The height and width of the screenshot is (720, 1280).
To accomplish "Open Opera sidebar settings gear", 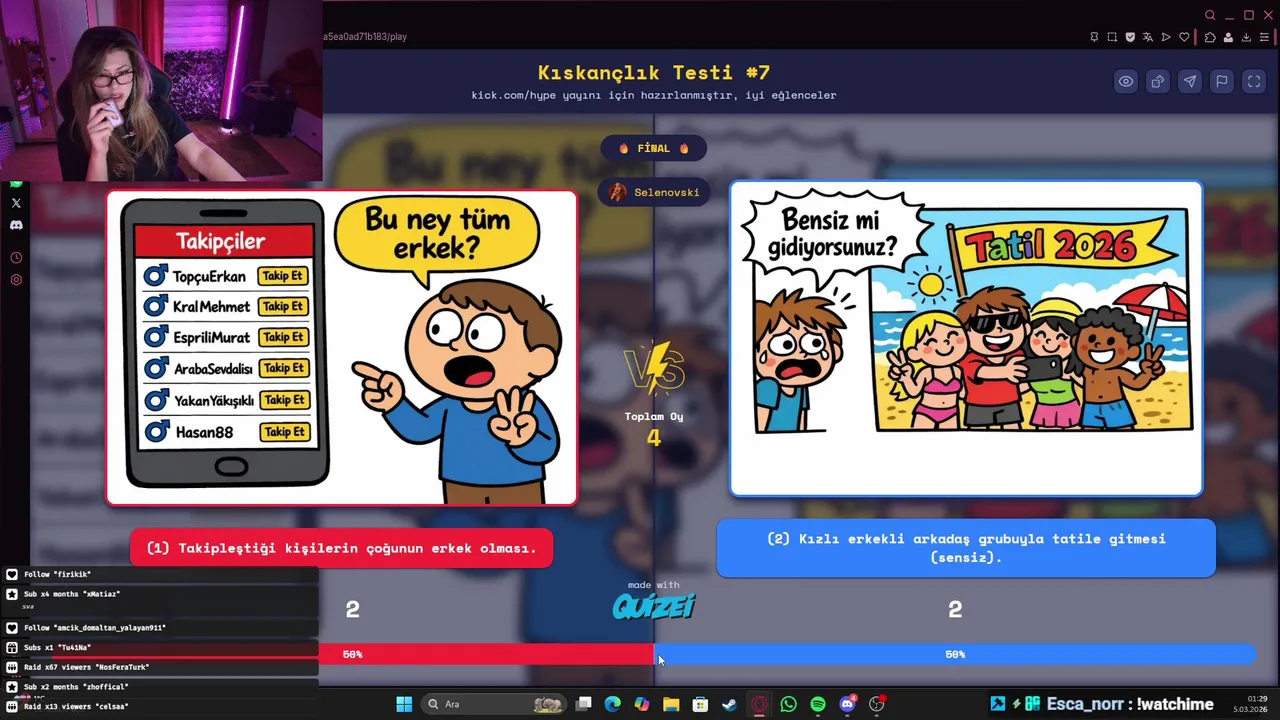I will (16, 280).
